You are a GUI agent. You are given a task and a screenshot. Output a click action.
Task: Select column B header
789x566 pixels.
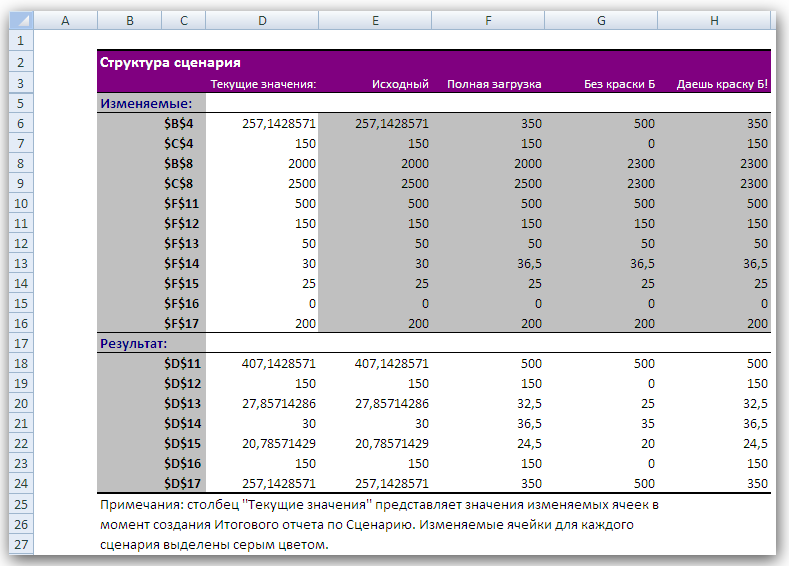tap(130, 21)
